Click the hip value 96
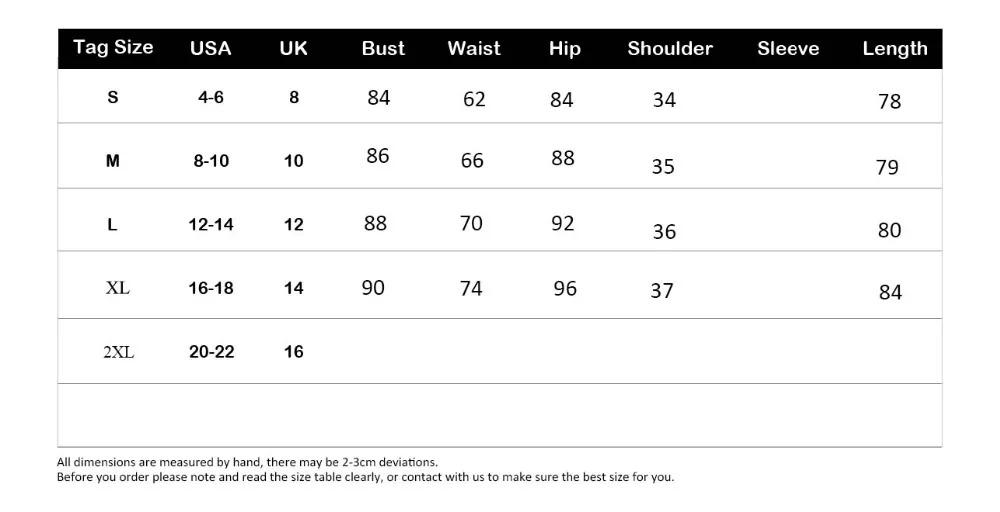This screenshot has height=512, width=1000. pos(565,289)
